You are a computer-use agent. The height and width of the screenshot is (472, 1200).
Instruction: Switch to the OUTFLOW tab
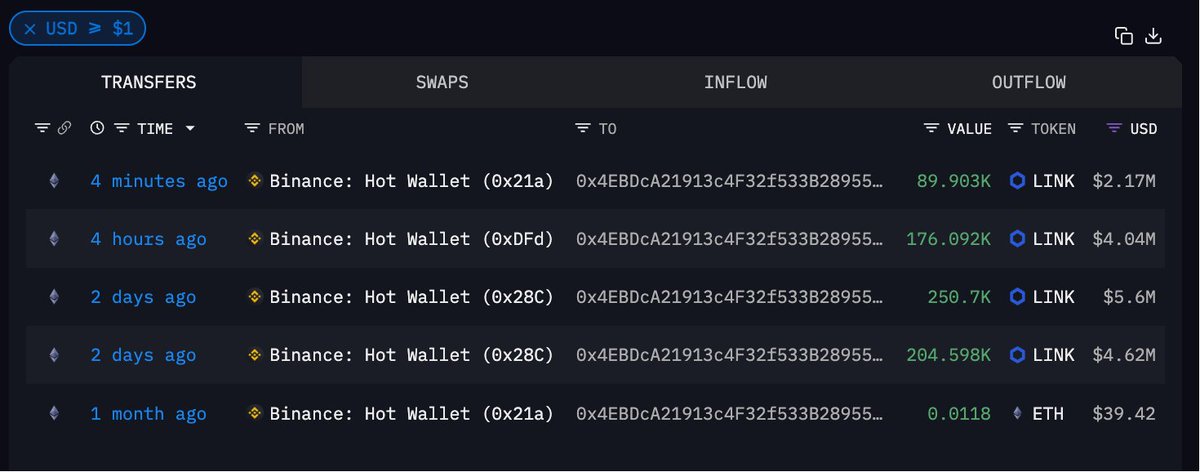point(1029,82)
